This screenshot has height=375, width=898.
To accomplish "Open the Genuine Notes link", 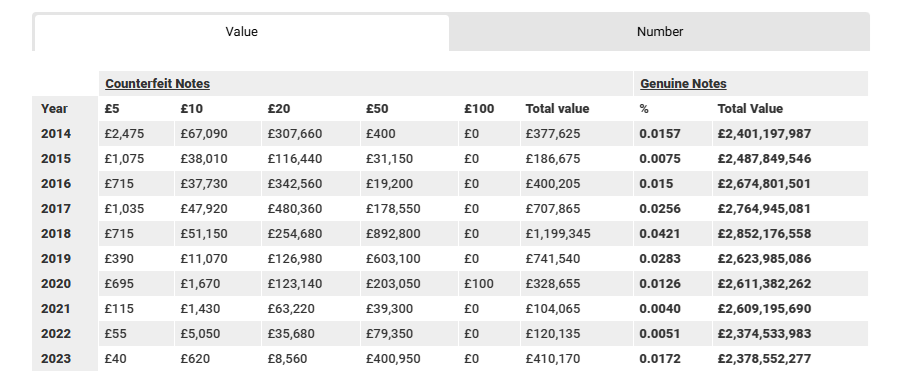I will (683, 84).
